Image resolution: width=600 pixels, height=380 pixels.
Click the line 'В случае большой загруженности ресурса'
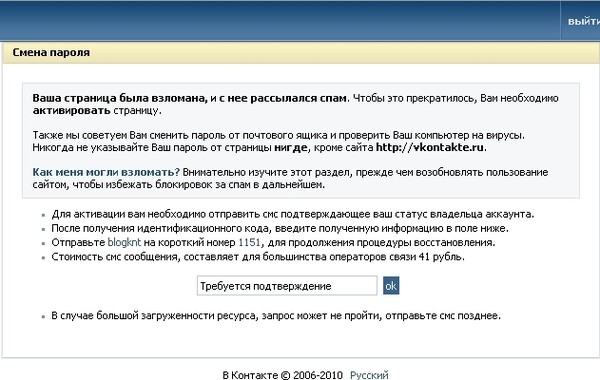(276, 316)
